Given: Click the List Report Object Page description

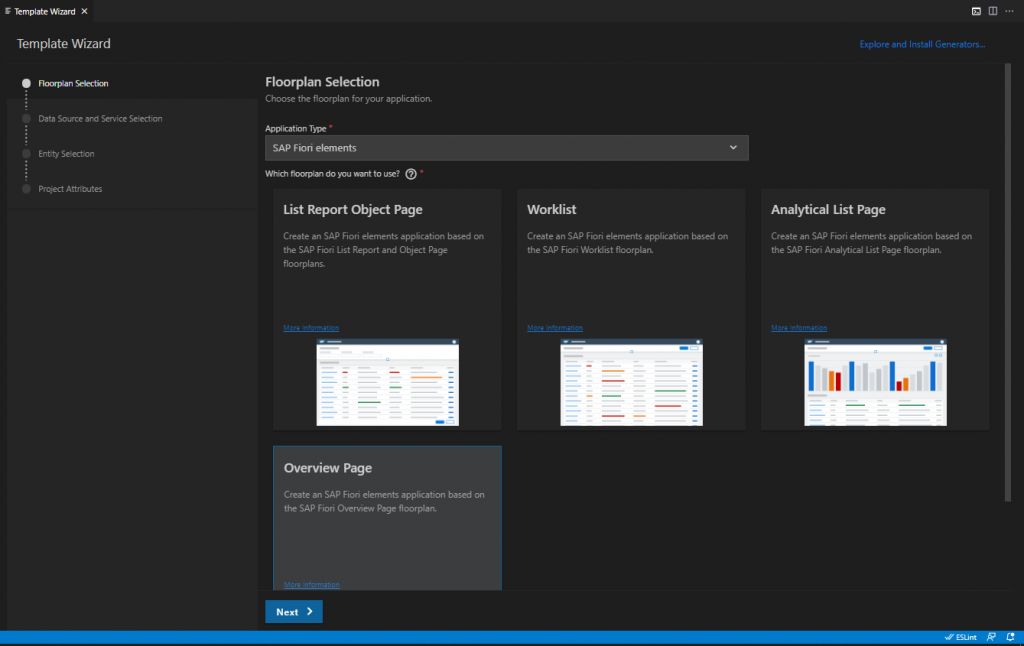Looking at the screenshot, I should click(x=383, y=250).
